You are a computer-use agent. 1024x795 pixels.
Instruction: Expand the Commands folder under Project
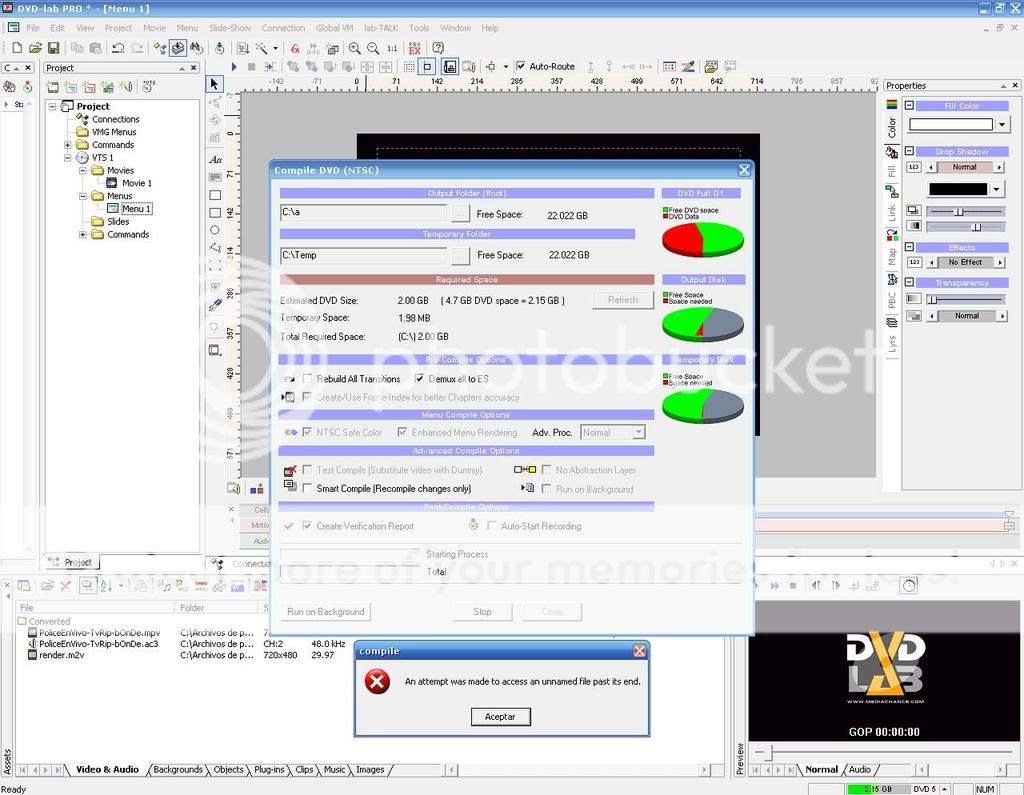pos(67,145)
